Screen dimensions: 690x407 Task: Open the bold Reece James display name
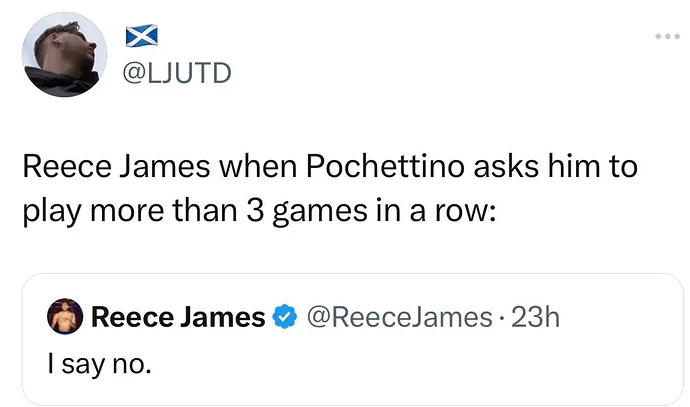pos(178,317)
